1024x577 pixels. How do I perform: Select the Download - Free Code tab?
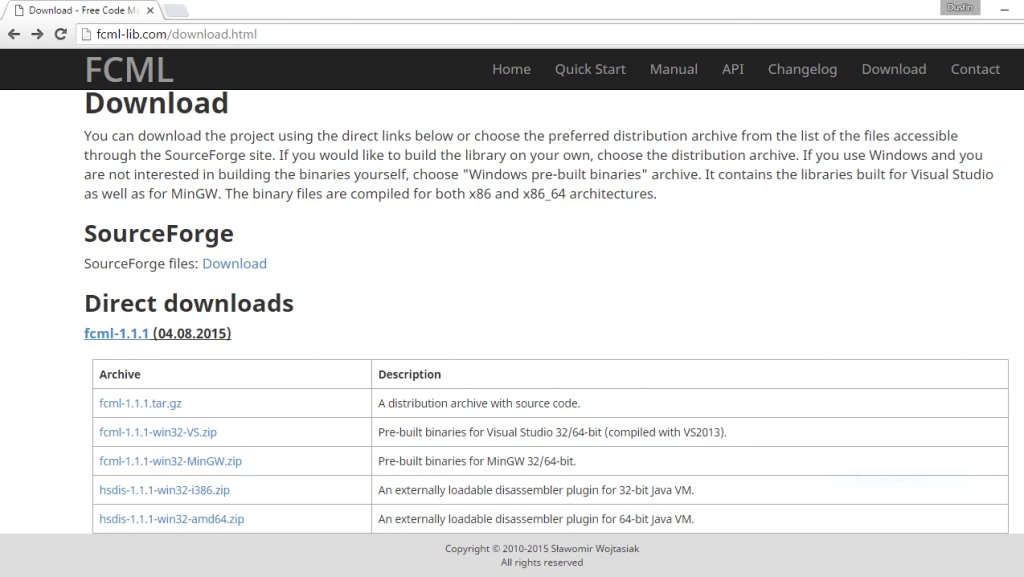pyautogui.click(x=84, y=10)
